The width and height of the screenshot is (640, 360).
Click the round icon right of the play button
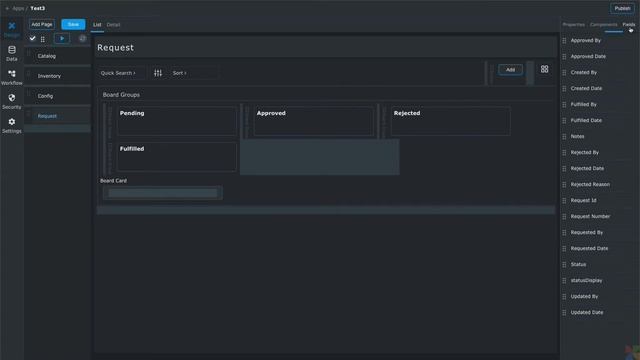pos(82,38)
